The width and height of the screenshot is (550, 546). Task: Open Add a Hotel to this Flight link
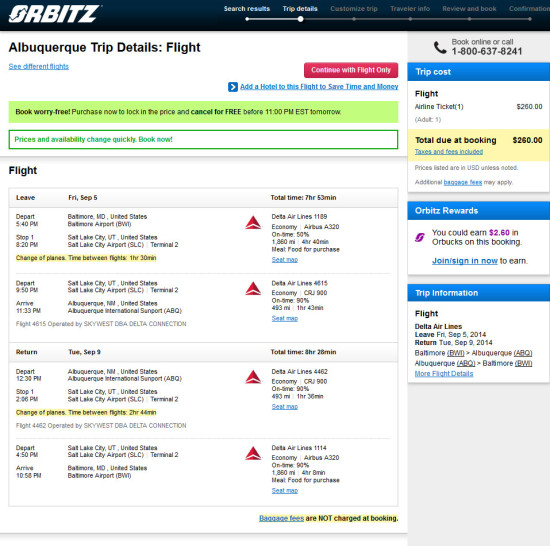point(319,87)
